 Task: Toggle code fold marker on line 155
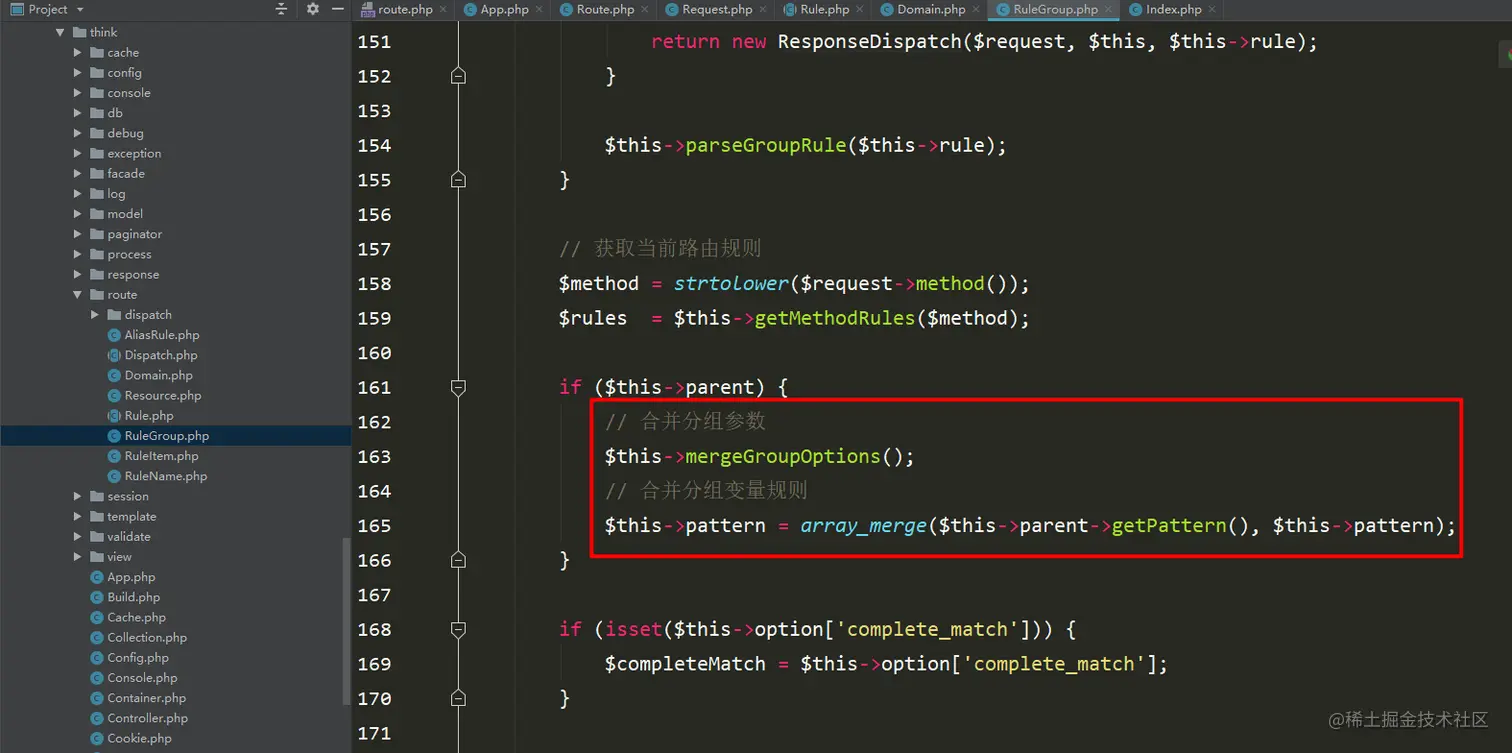(x=458, y=180)
